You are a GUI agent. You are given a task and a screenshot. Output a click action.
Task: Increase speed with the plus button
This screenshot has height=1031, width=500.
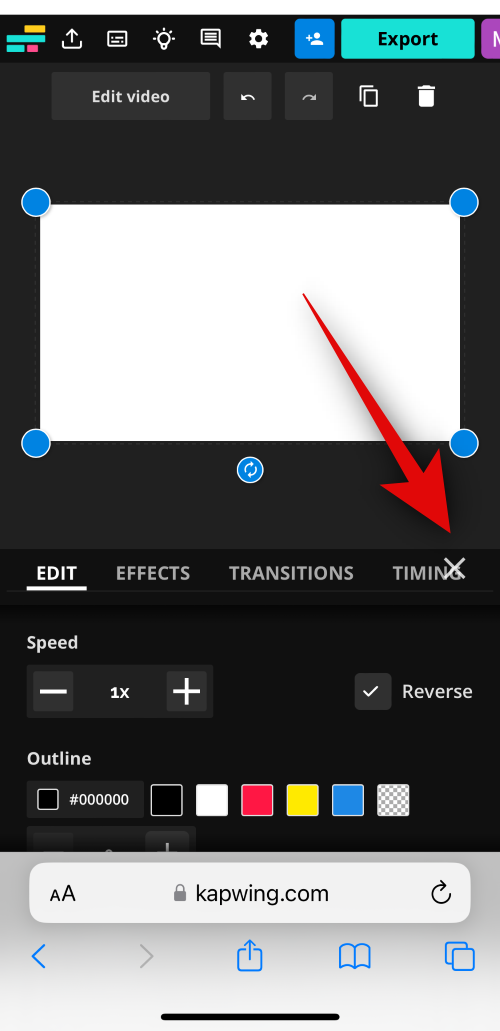coord(186,691)
